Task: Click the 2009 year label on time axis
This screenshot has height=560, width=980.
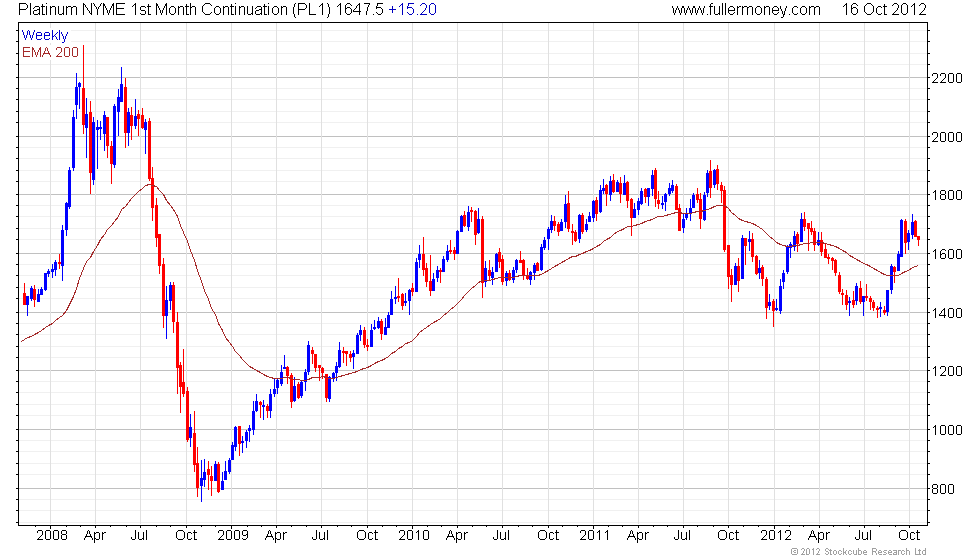Action: point(232,536)
